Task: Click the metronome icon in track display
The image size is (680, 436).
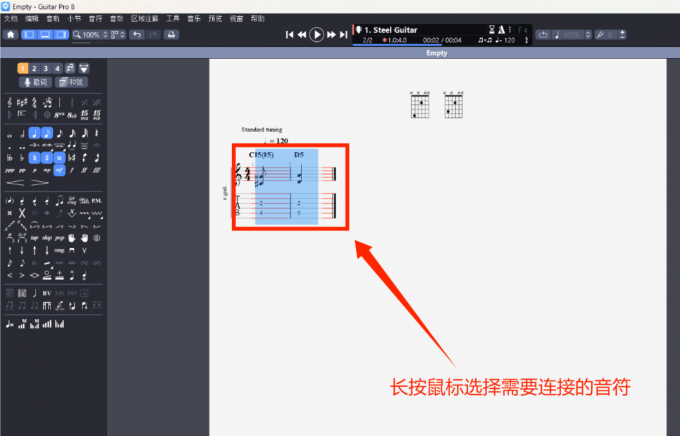Action: coord(501,30)
